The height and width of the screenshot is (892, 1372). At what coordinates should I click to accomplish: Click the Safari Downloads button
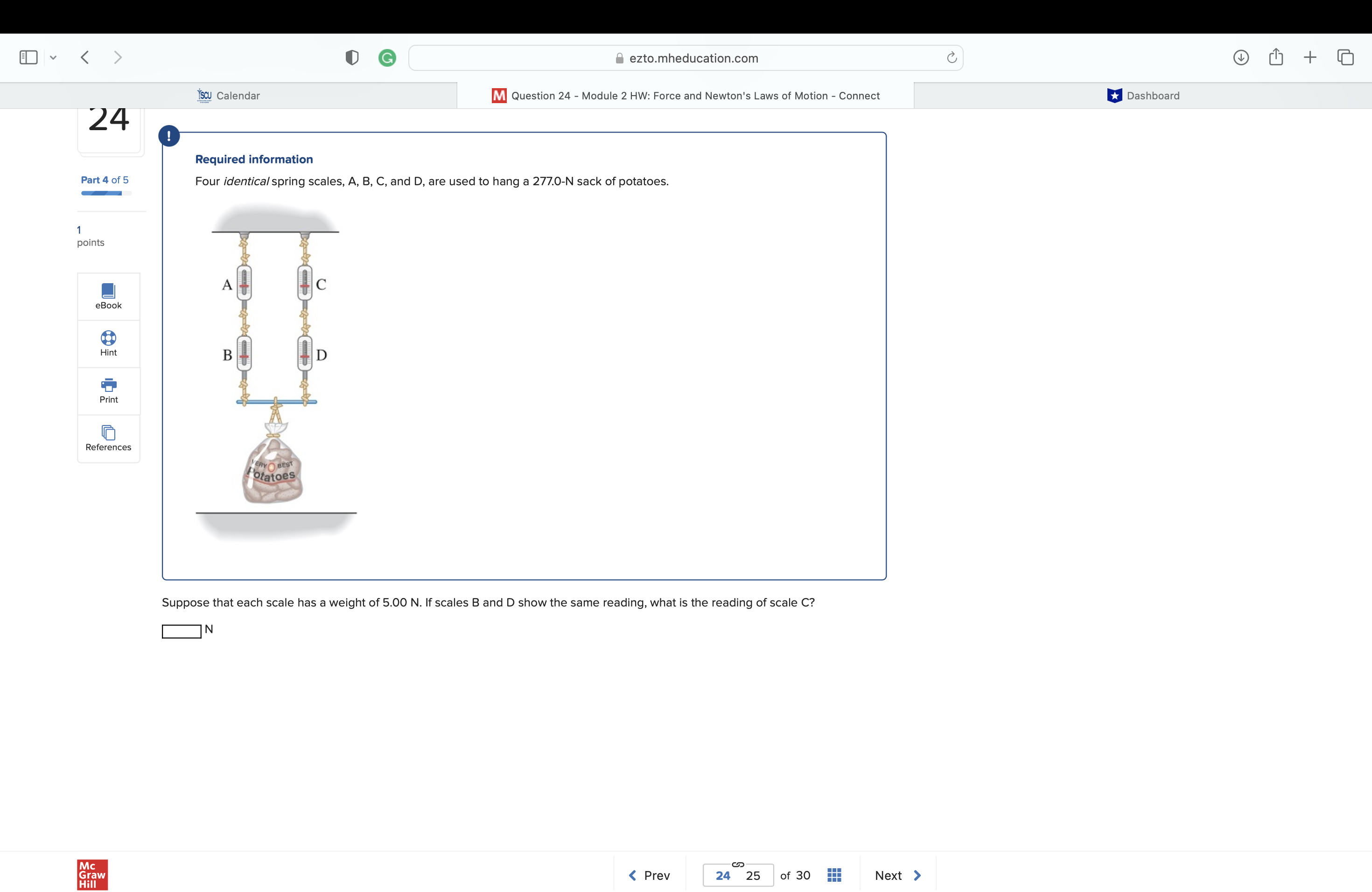(x=1240, y=57)
